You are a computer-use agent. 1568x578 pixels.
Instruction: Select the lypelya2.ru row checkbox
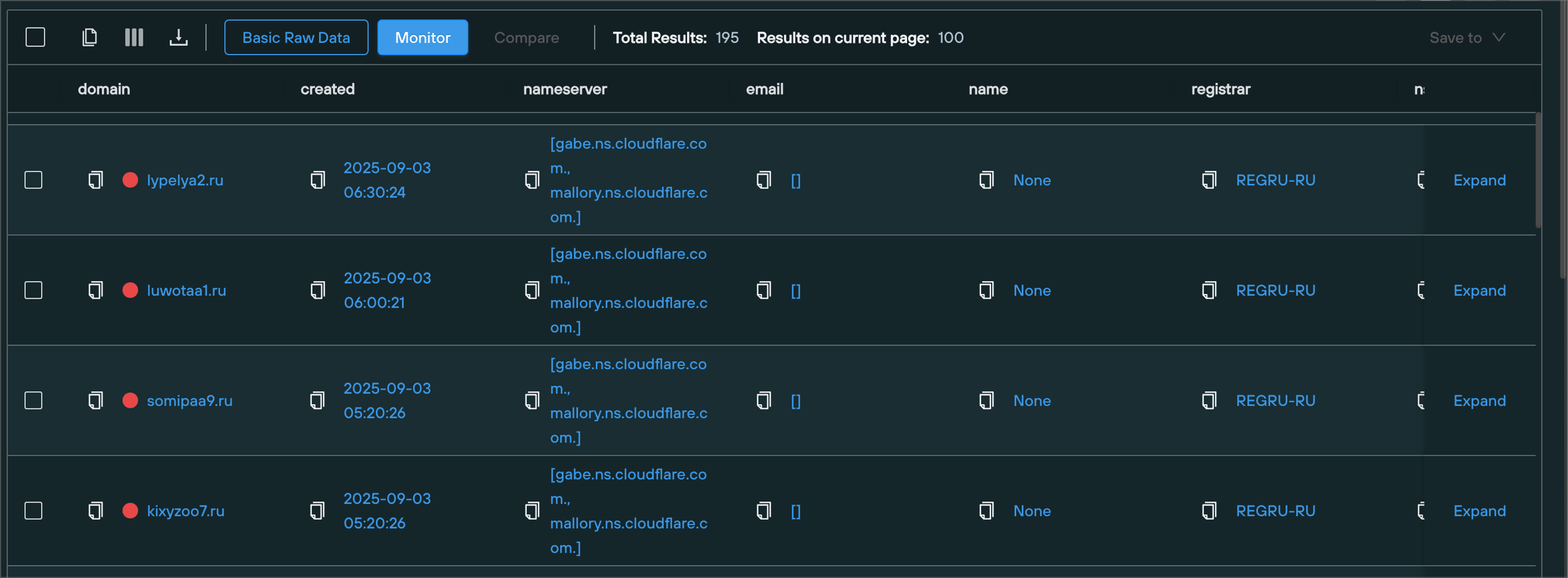(34, 180)
